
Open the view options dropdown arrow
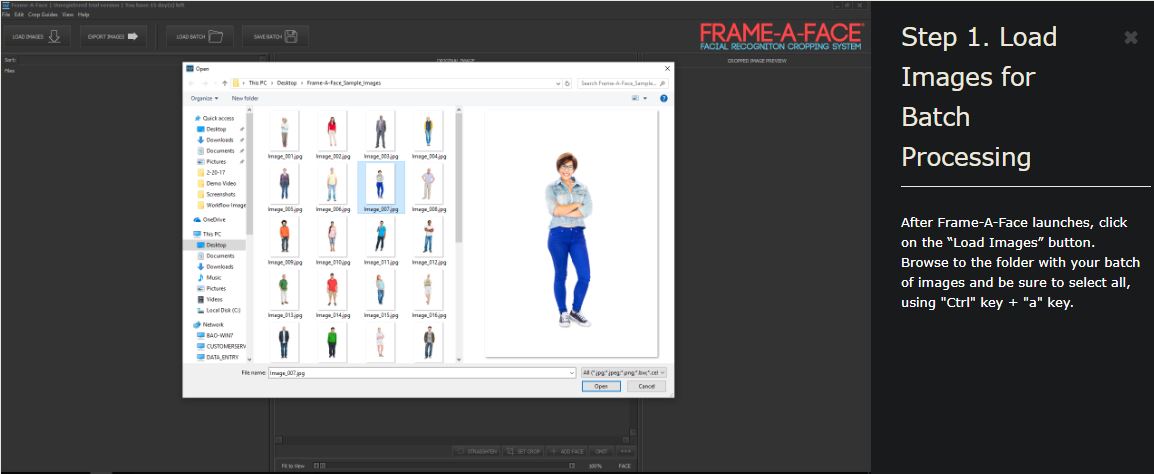point(645,98)
